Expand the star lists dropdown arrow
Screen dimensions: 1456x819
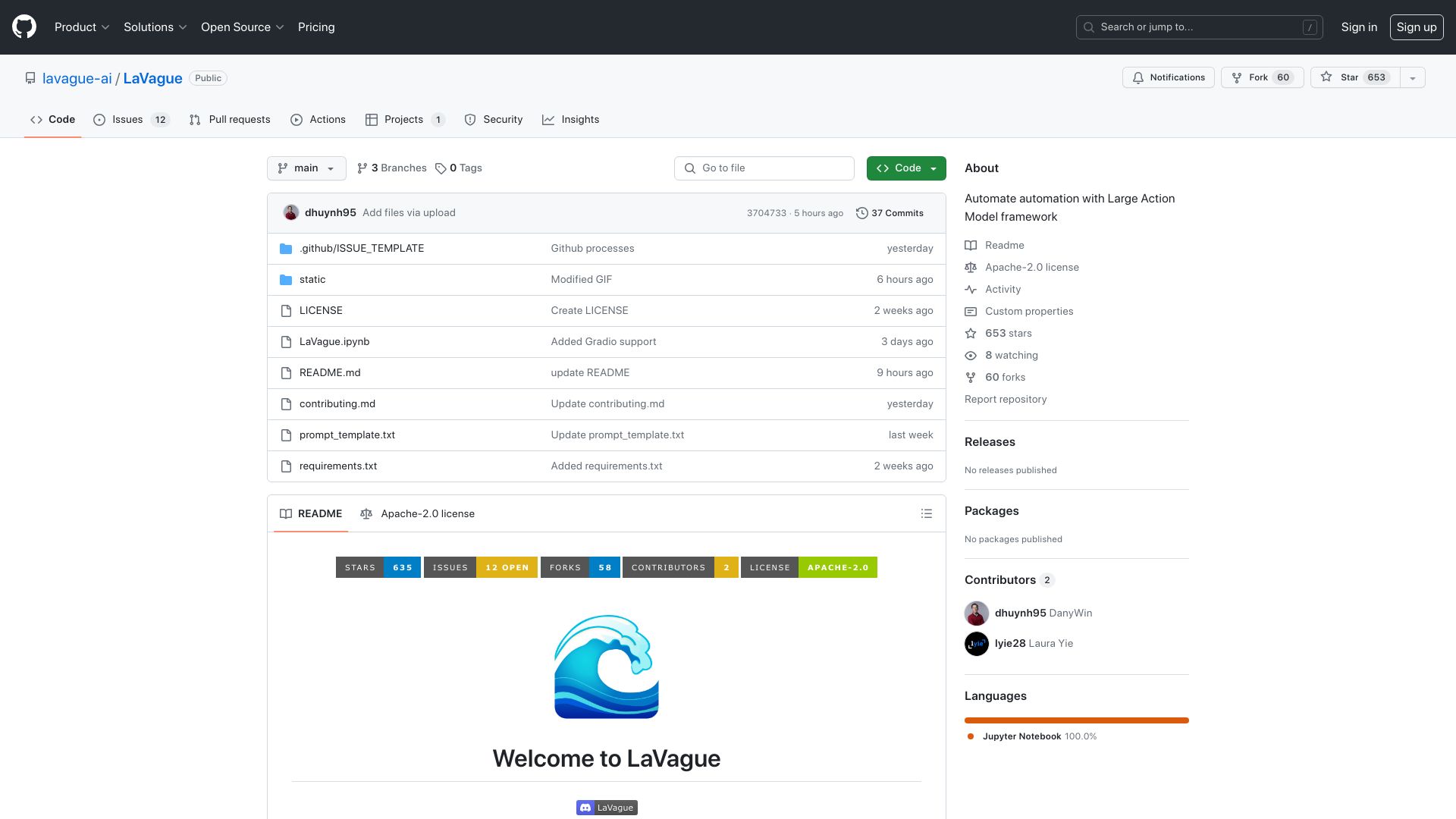(1413, 77)
